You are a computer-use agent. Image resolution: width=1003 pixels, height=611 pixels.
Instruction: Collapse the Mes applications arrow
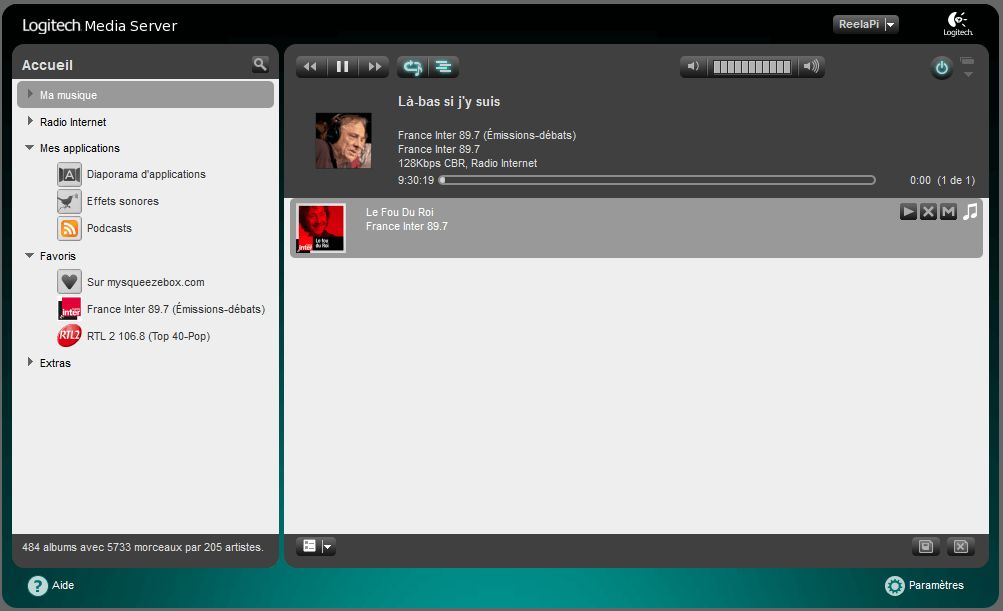tap(29, 148)
